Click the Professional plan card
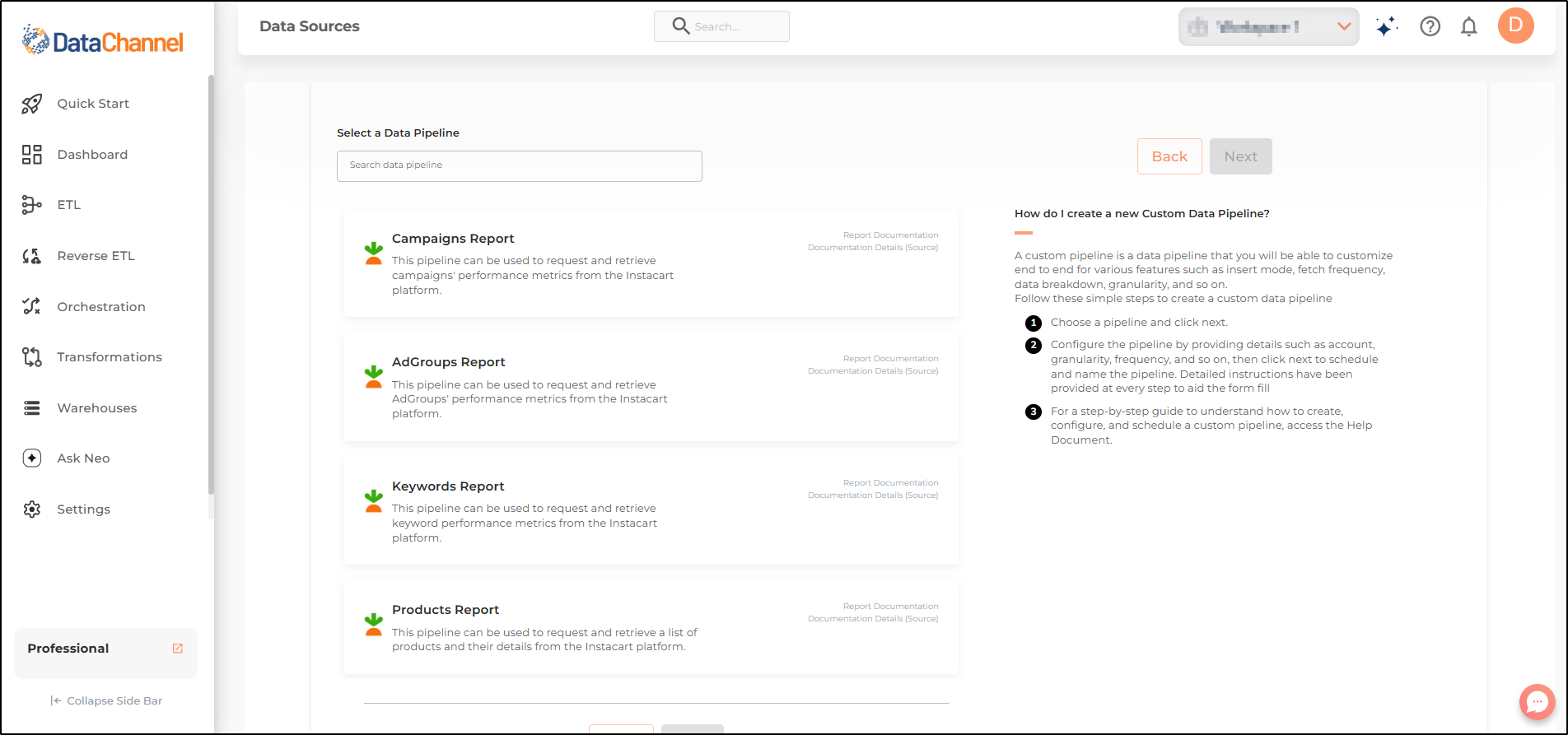Screen dimensions: 1568x735 (105, 654)
